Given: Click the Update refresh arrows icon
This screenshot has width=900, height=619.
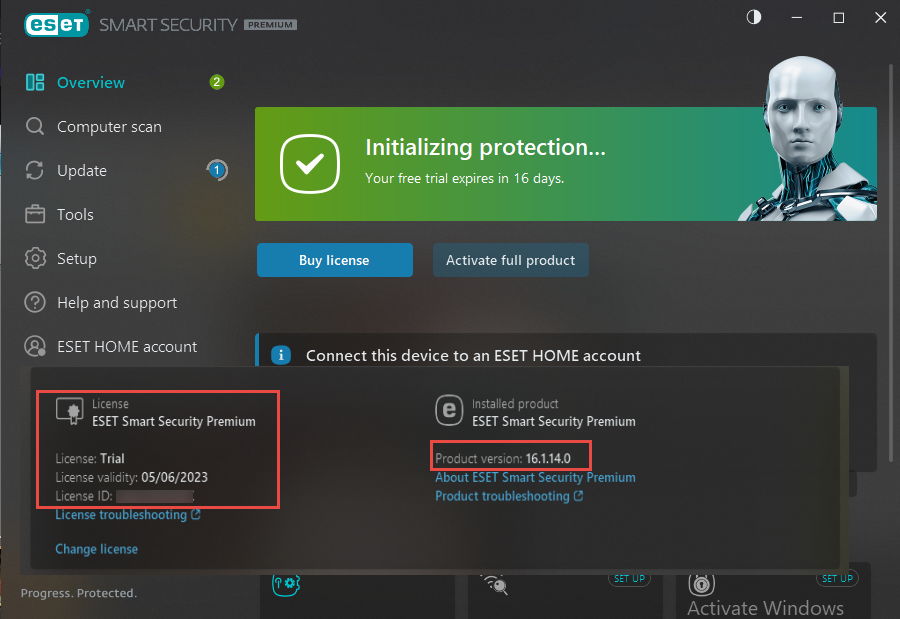Looking at the screenshot, I should [35, 171].
